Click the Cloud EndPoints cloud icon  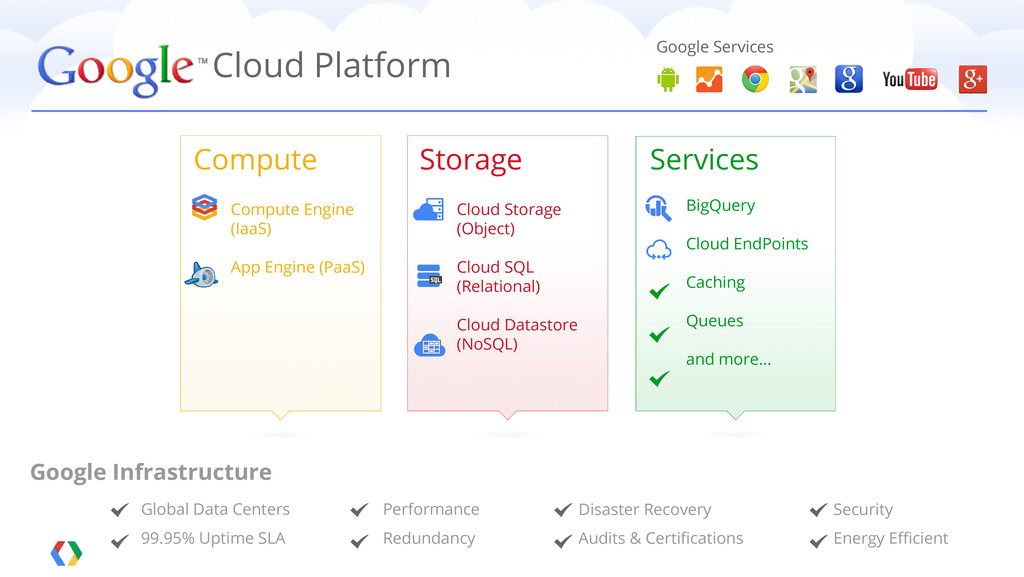click(x=658, y=249)
